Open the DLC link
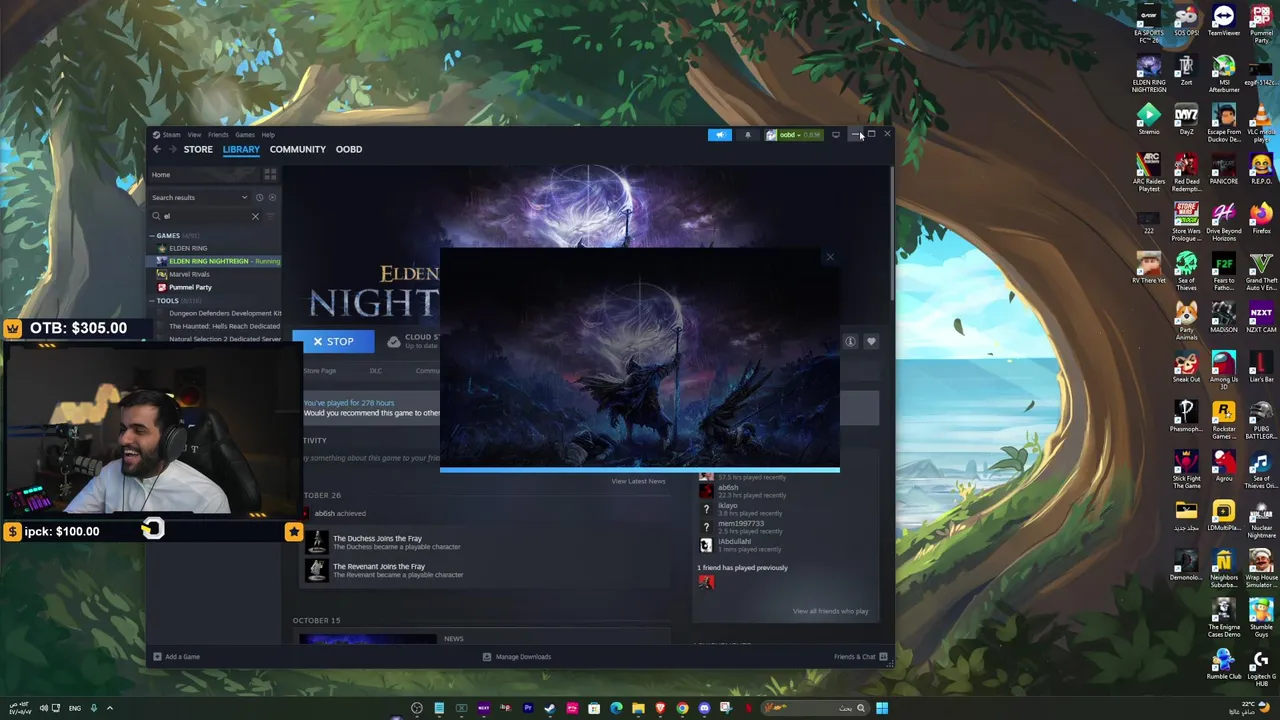 [376, 371]
